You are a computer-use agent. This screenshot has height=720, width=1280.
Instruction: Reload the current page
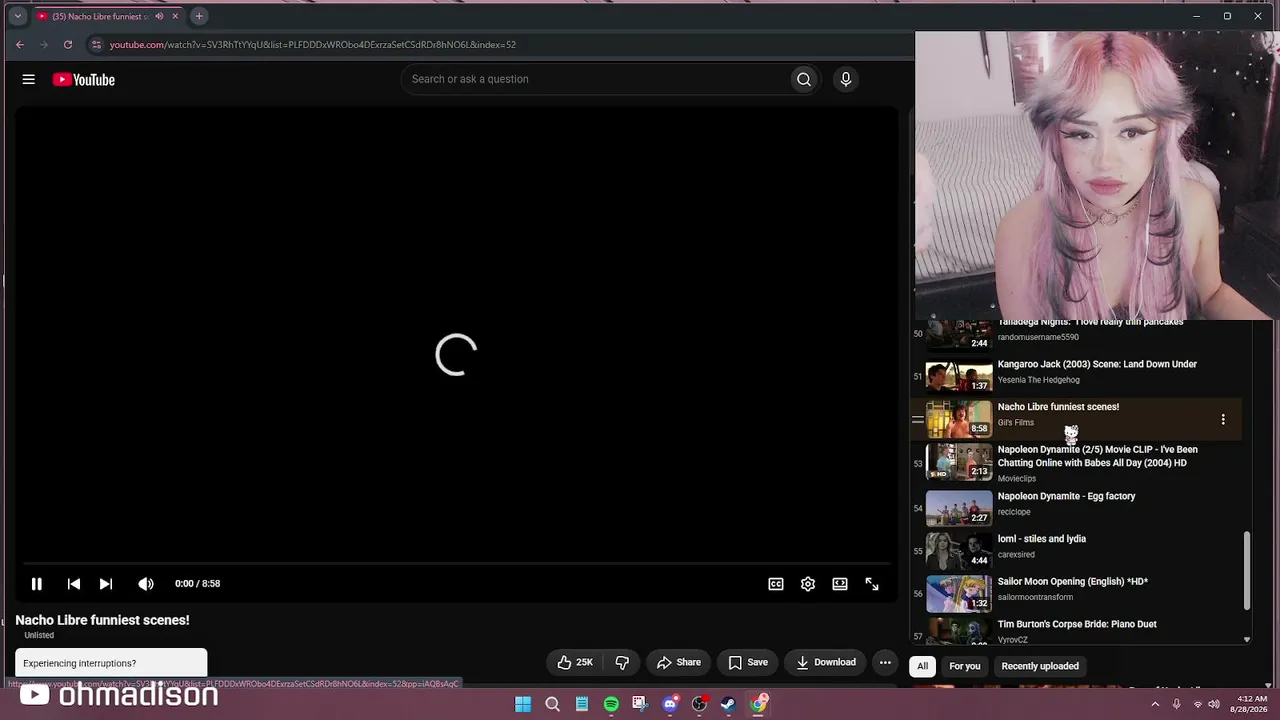(x=68, y=45)
